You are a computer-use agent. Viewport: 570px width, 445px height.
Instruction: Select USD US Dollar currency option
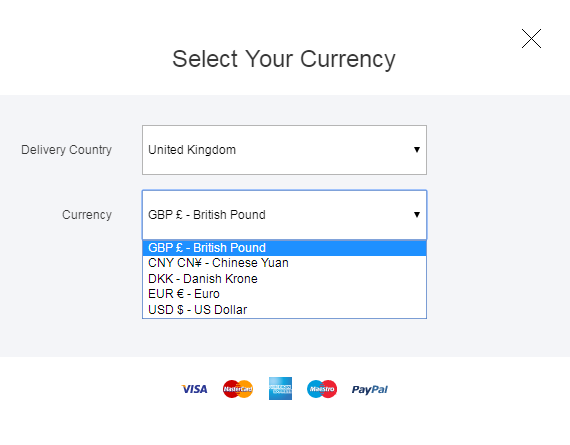tap(284, 310)
